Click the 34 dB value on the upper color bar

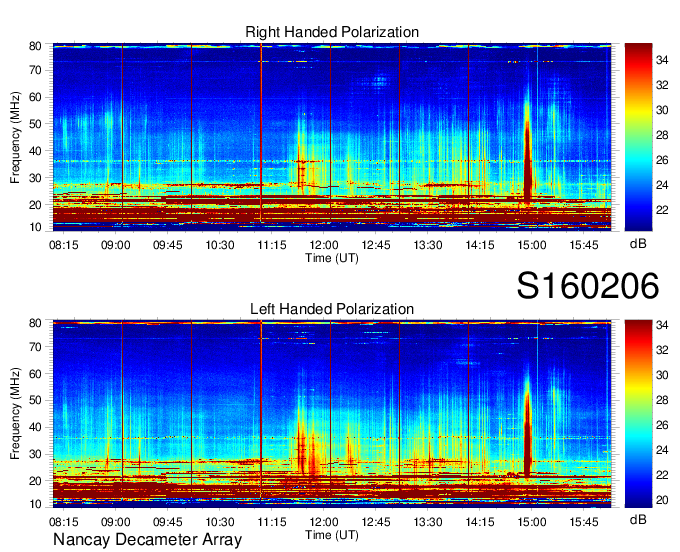coord(662,60)
